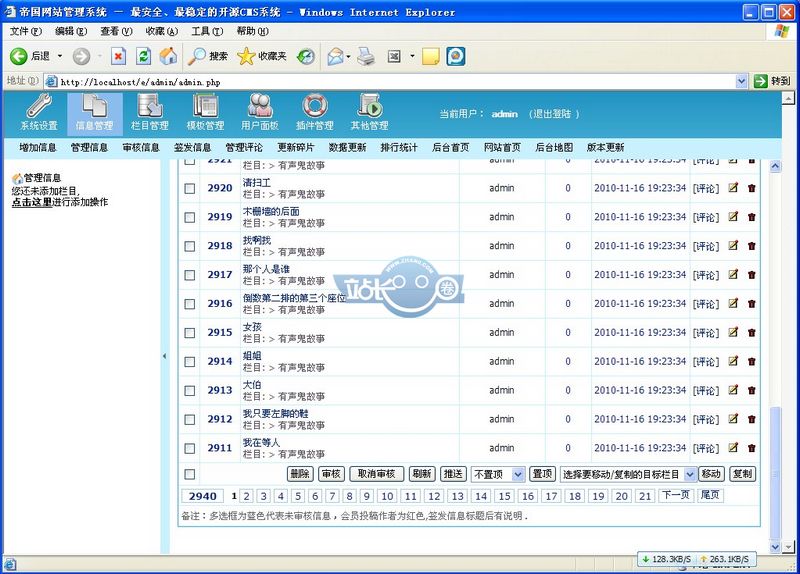
Task: Collapse left panel with splitter arrow
Action: (x=164, y=356)
